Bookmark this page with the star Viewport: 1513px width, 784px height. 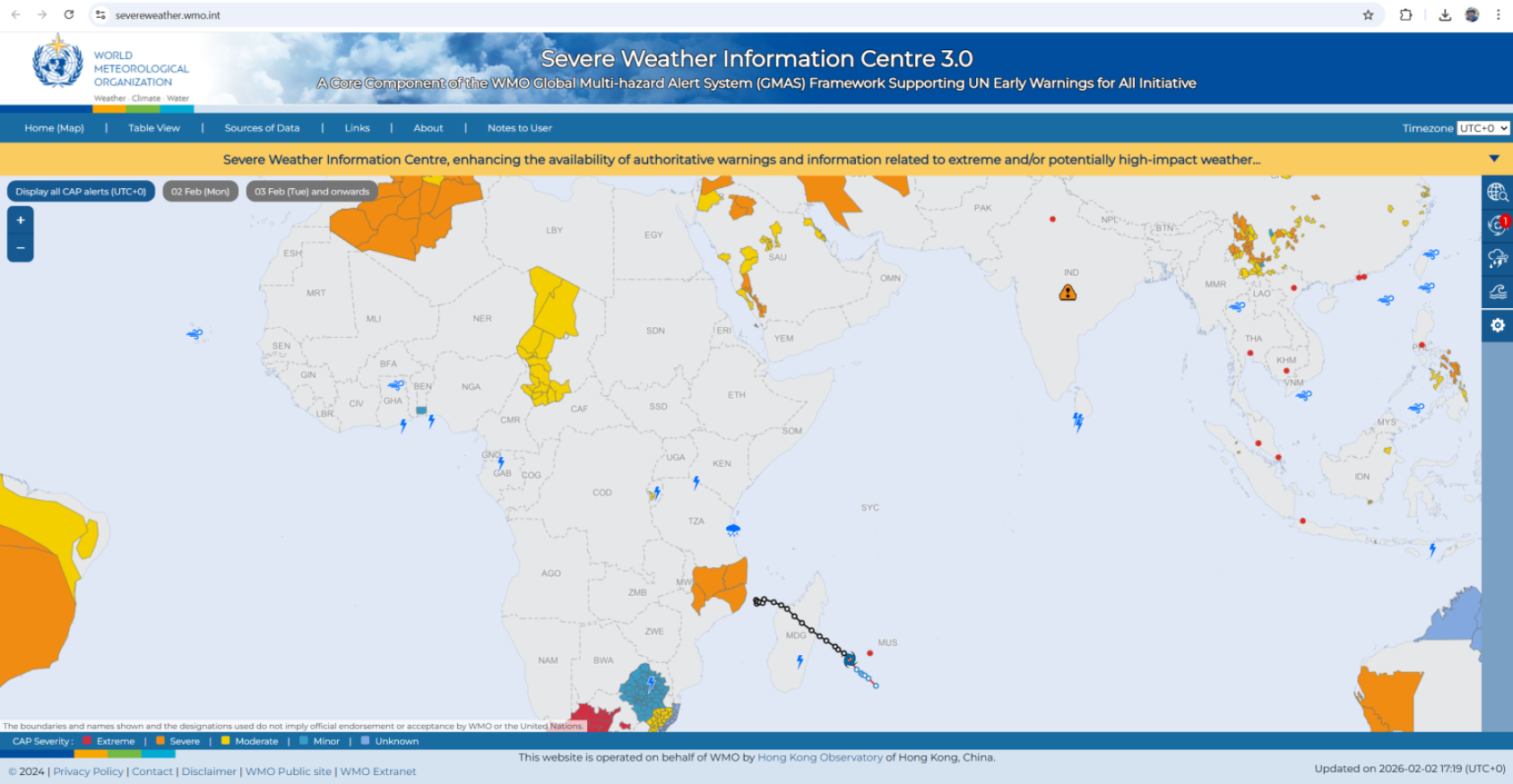(1368, 14)
